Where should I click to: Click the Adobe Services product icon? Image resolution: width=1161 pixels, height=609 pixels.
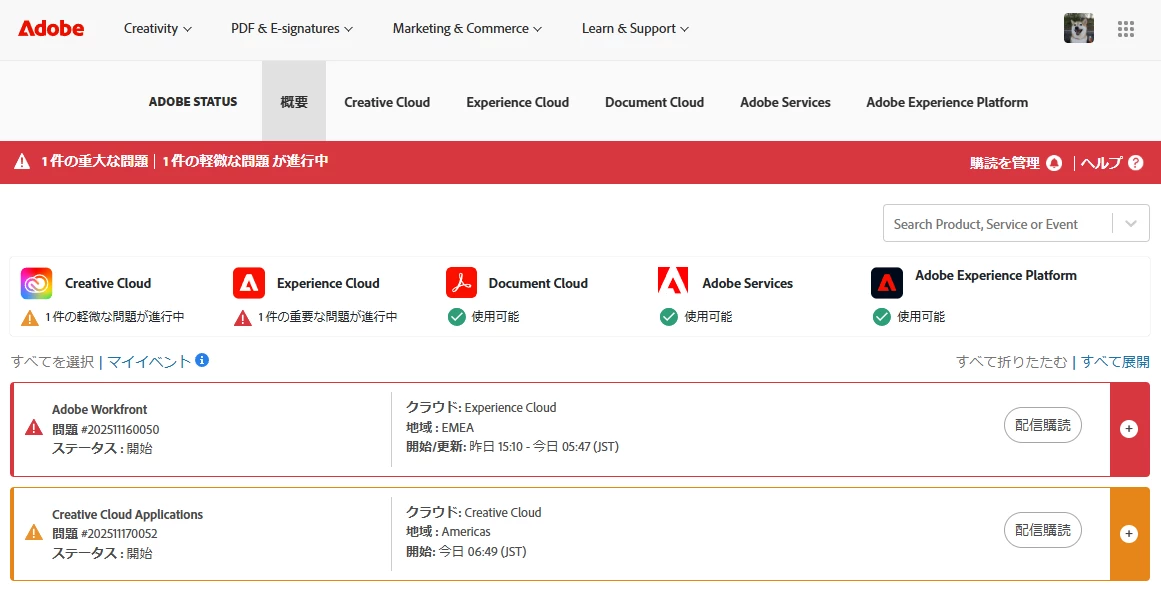click(673, 281)
